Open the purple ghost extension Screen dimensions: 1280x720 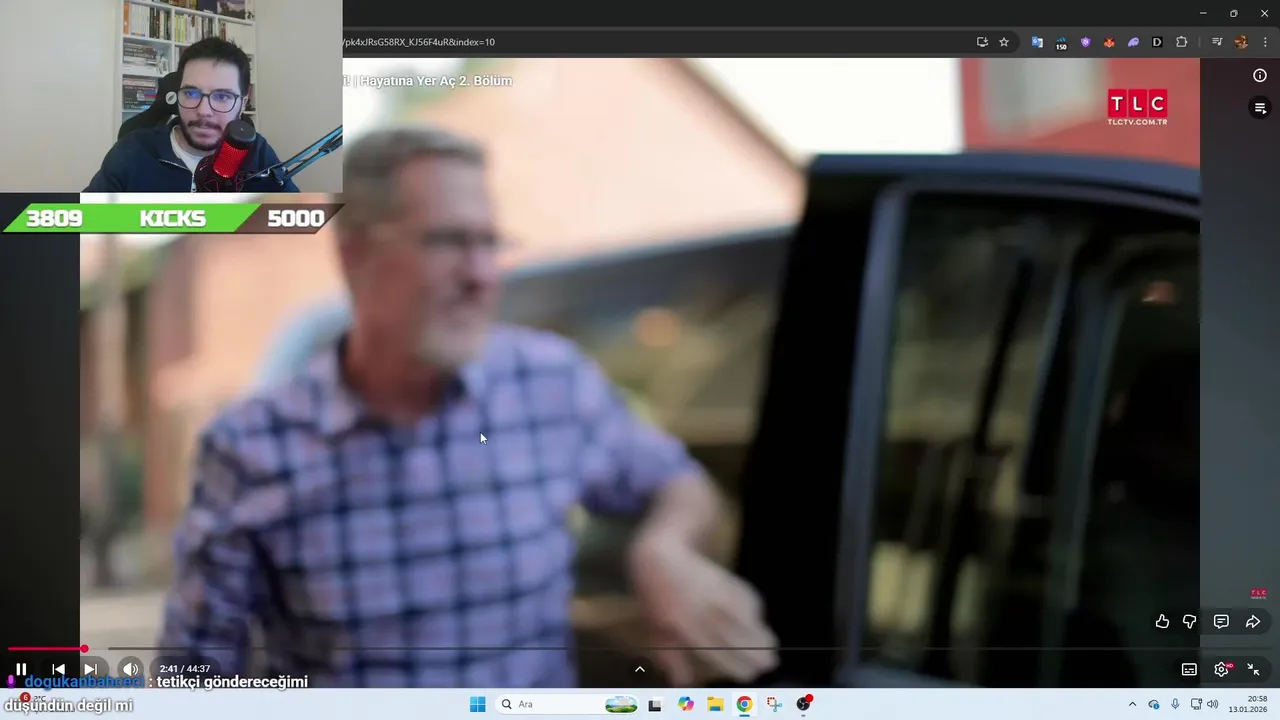tap(1133, 42)
